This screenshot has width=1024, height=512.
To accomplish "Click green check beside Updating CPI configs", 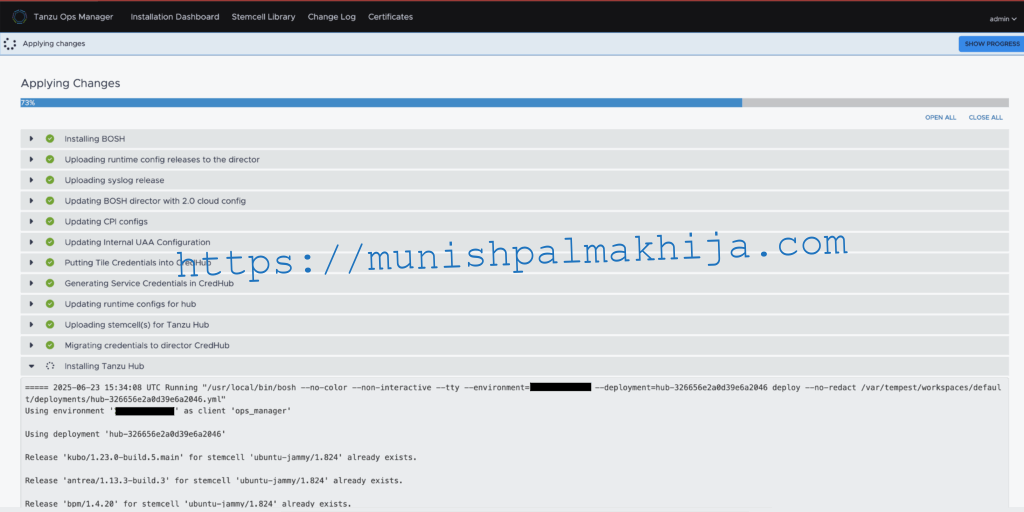I will tap(50, 221).
